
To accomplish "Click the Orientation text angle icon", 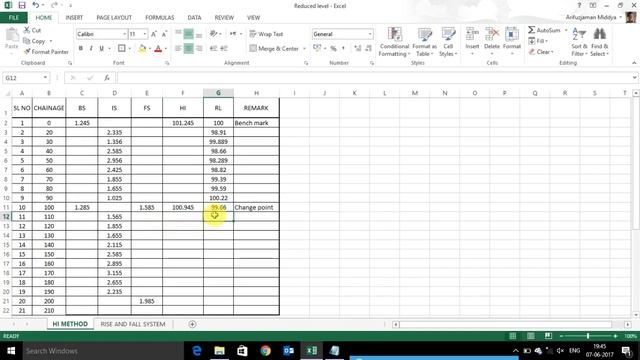I will point(213,34).
